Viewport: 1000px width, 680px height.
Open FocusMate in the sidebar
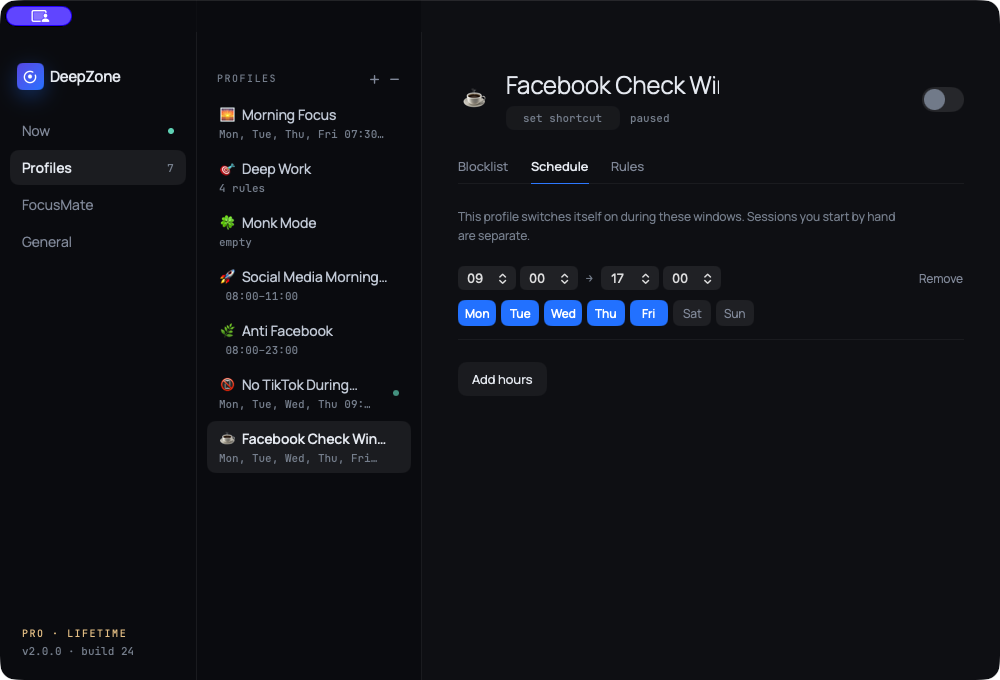[x=98, y=205]
